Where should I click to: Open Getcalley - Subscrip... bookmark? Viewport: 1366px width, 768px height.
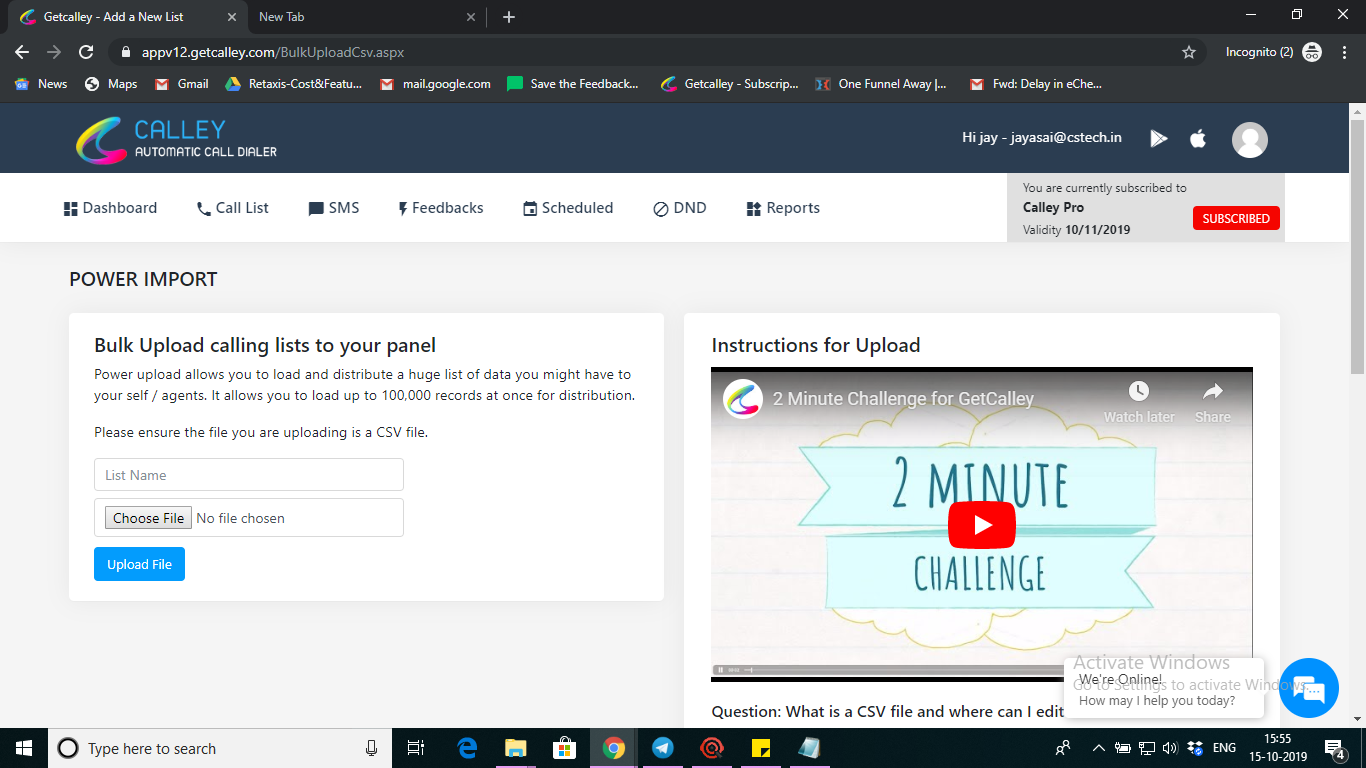click(x=730, y=84)
